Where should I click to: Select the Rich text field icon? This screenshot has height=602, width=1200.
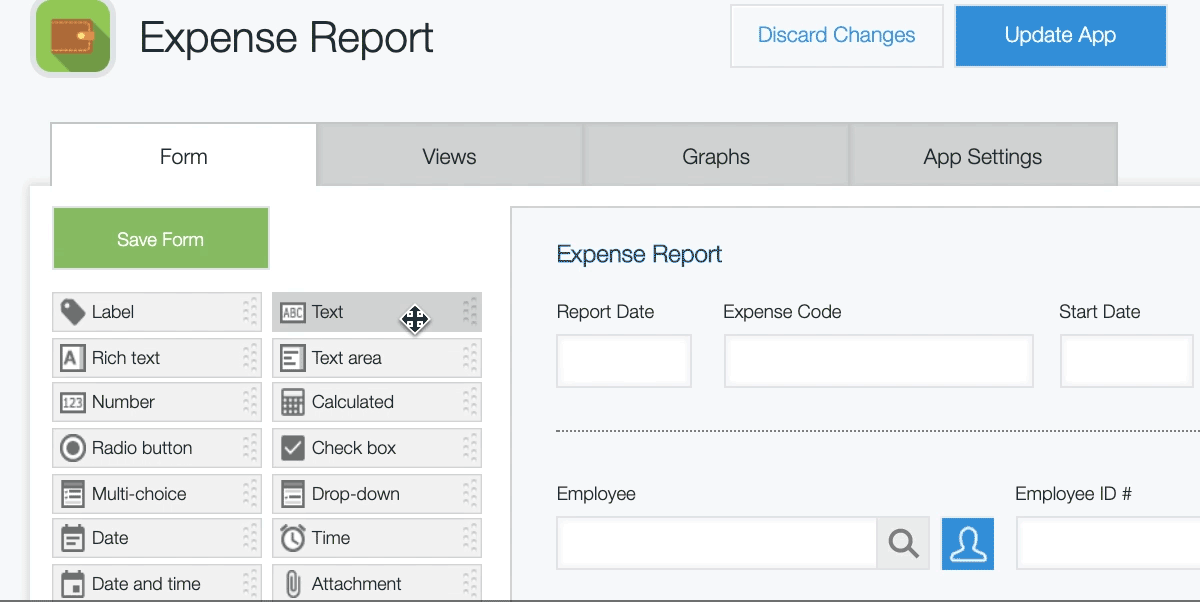pyautogui.click(x=73, y=358)
